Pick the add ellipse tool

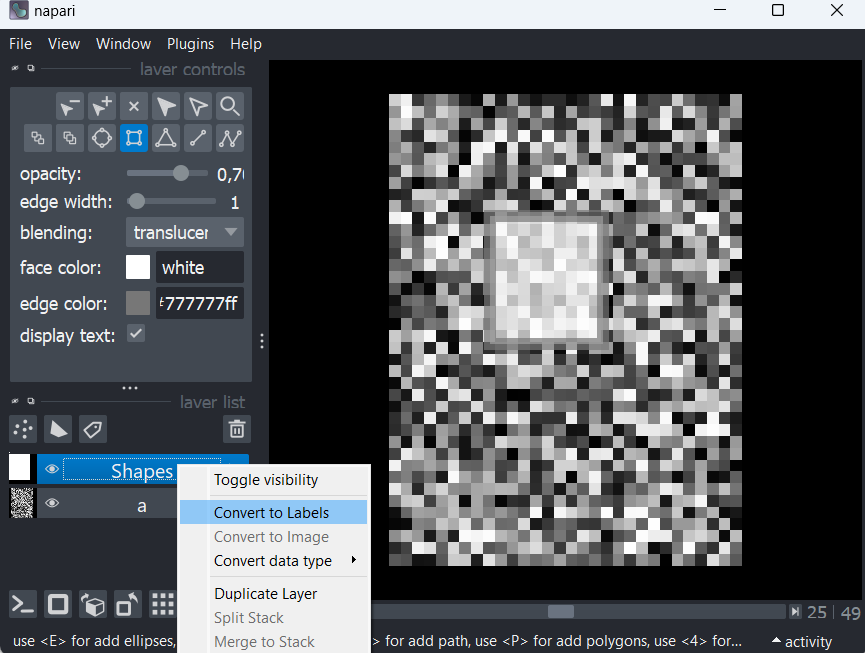102,138
